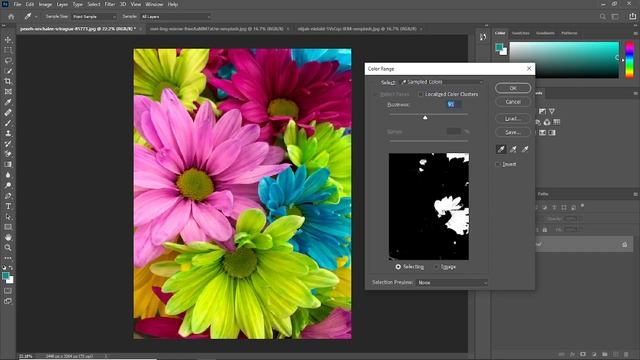Select the Horizontal Type tool
This screenshot has height=360, width=640.
tap(8, 206)
